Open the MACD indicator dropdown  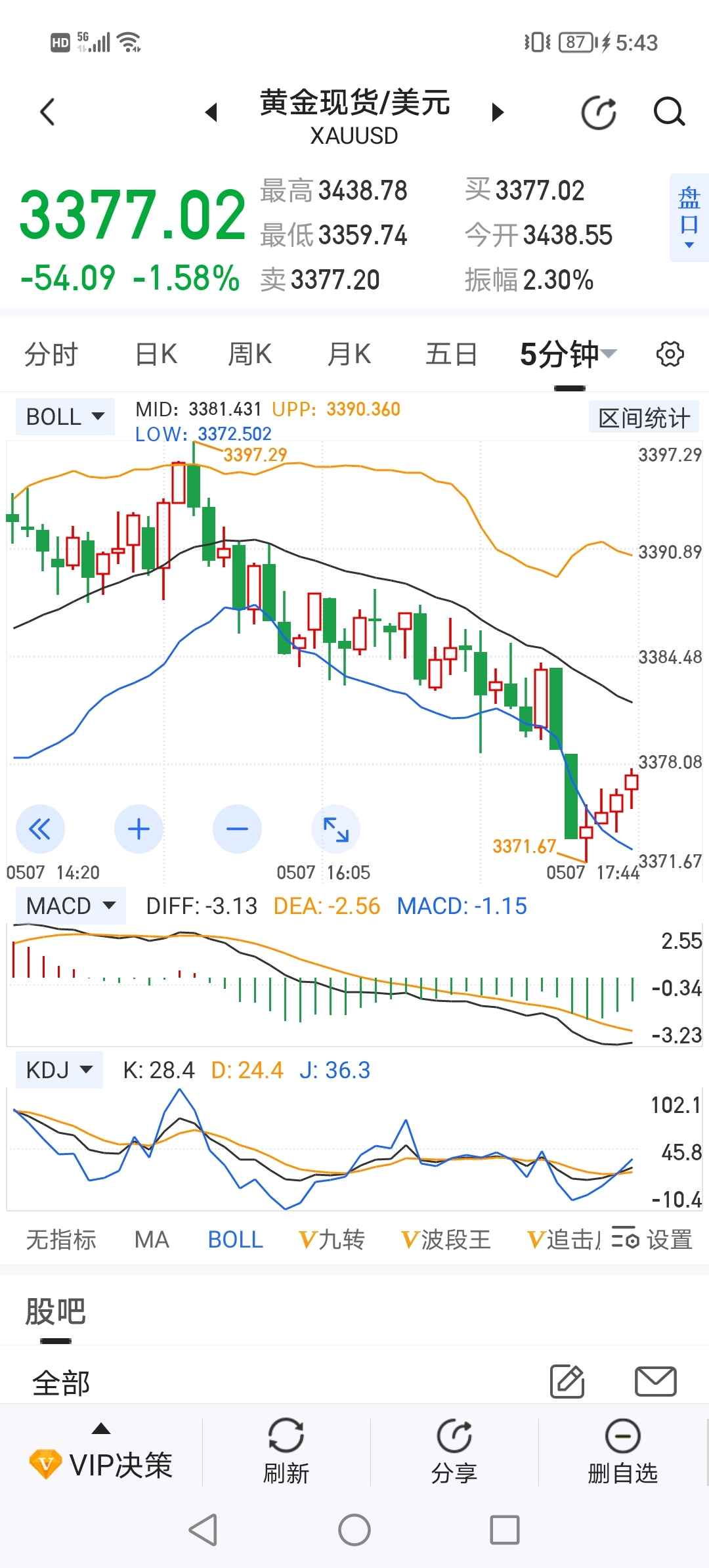coord(71,906)
